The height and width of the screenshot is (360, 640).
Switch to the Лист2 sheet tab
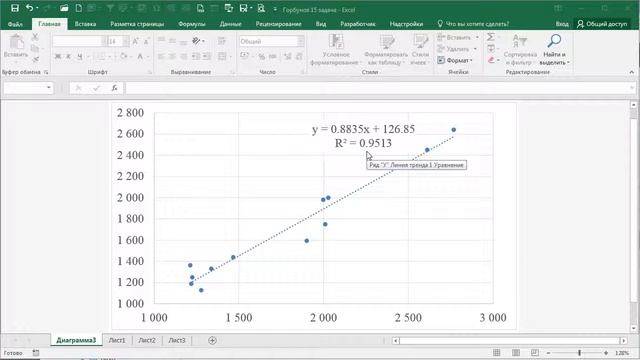click(147, 340)
